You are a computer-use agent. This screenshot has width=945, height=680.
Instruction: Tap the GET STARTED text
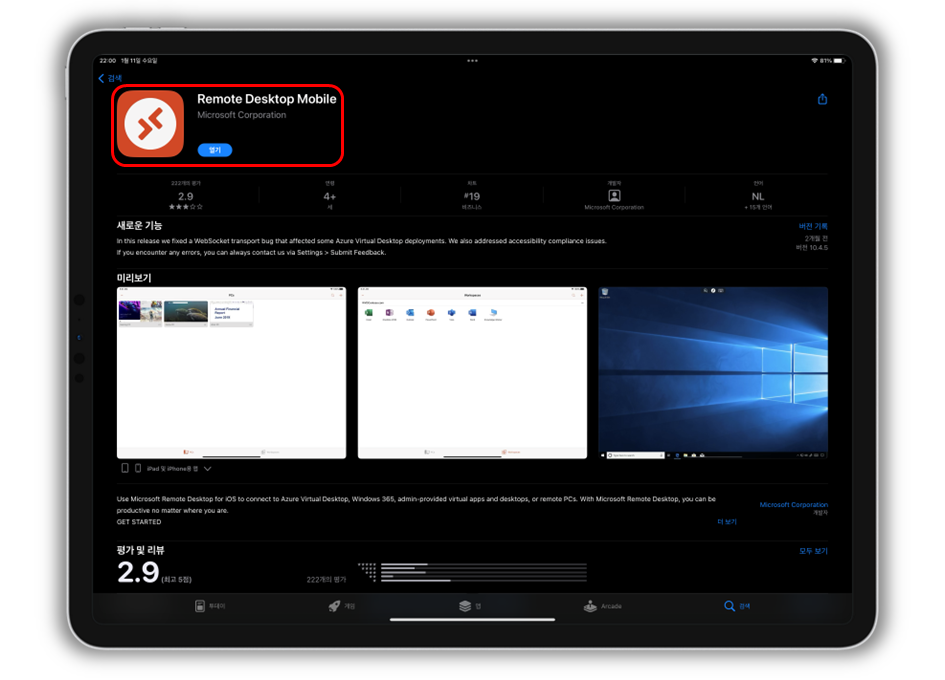(x=139, y=522)
